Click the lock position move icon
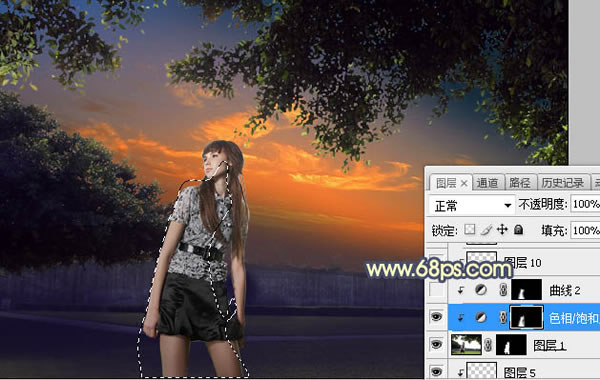This screenshot has width=600, height=380. coord(502,230)
